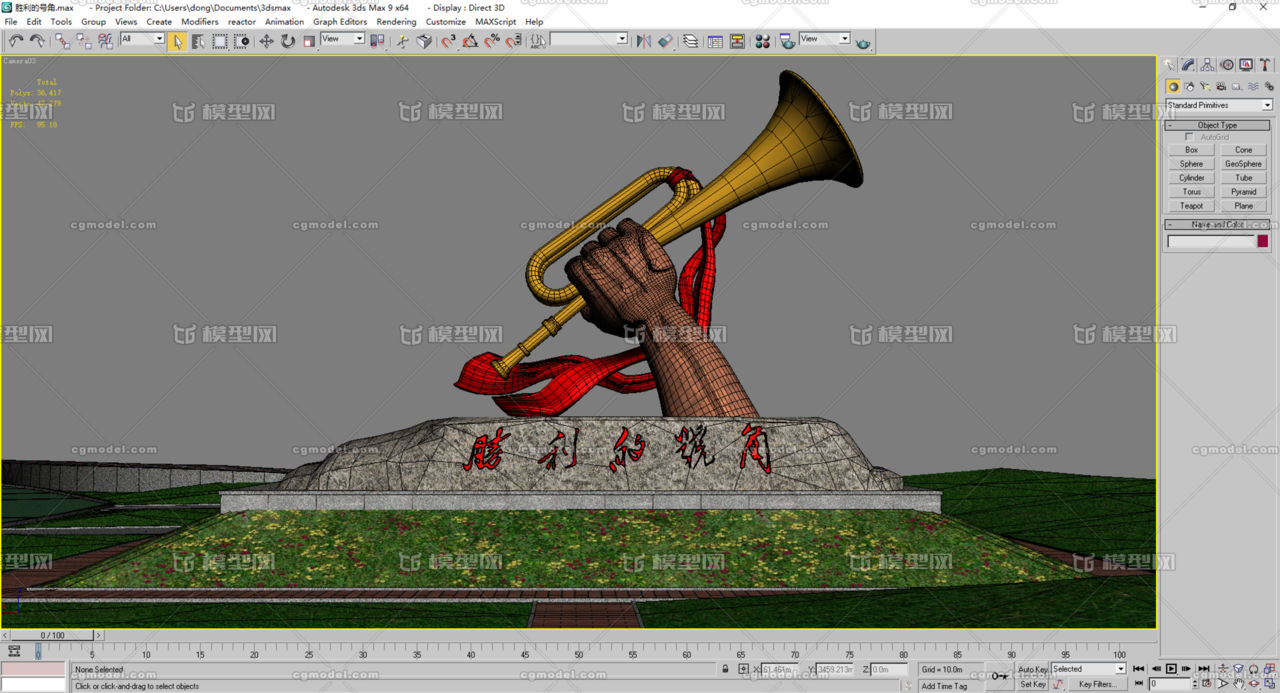Open the reference coordinate system View dropdown
The image size is (1280, 693).
point(342,39)
